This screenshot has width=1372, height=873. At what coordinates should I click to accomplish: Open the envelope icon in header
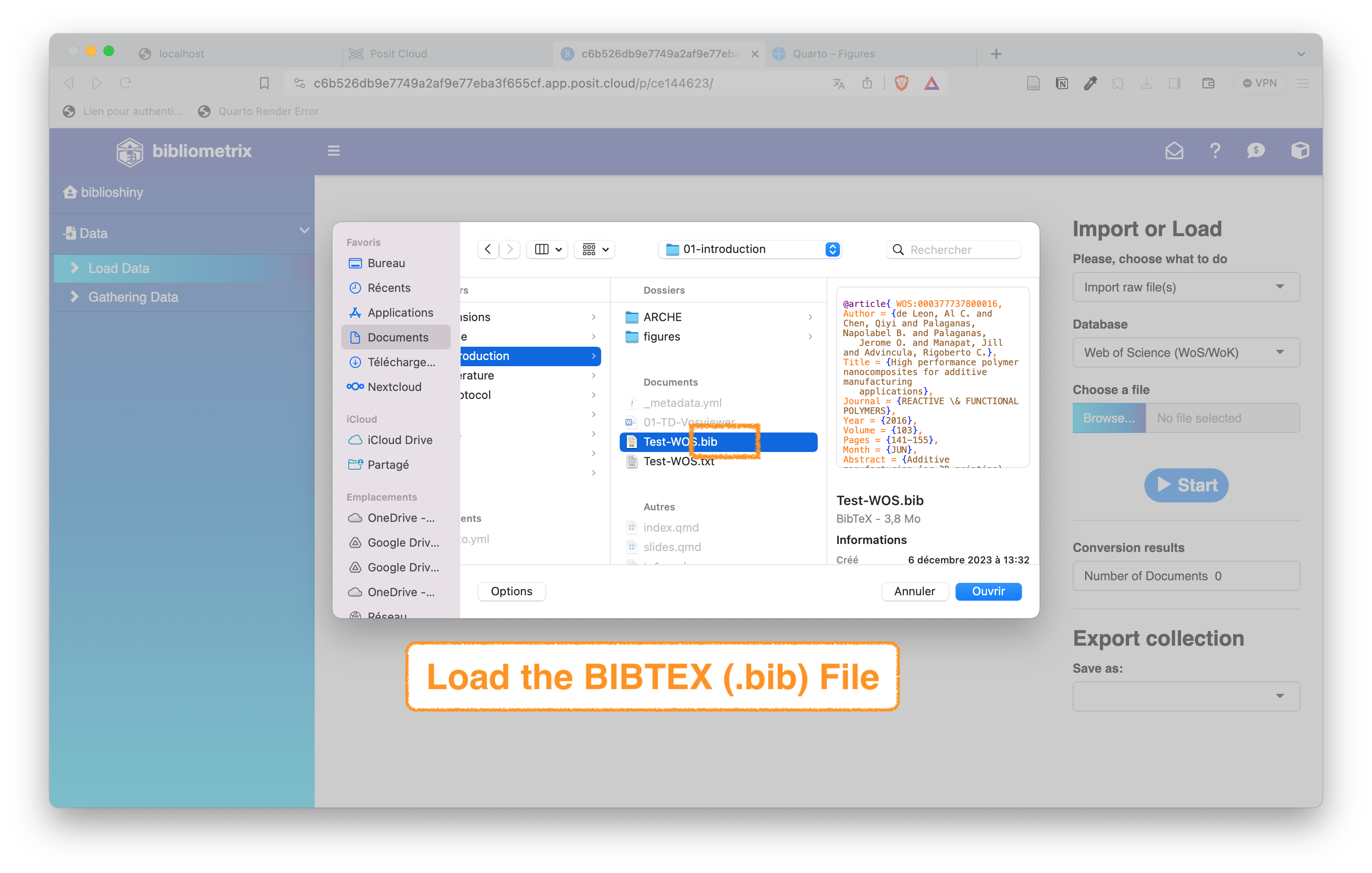(1174, 150)
